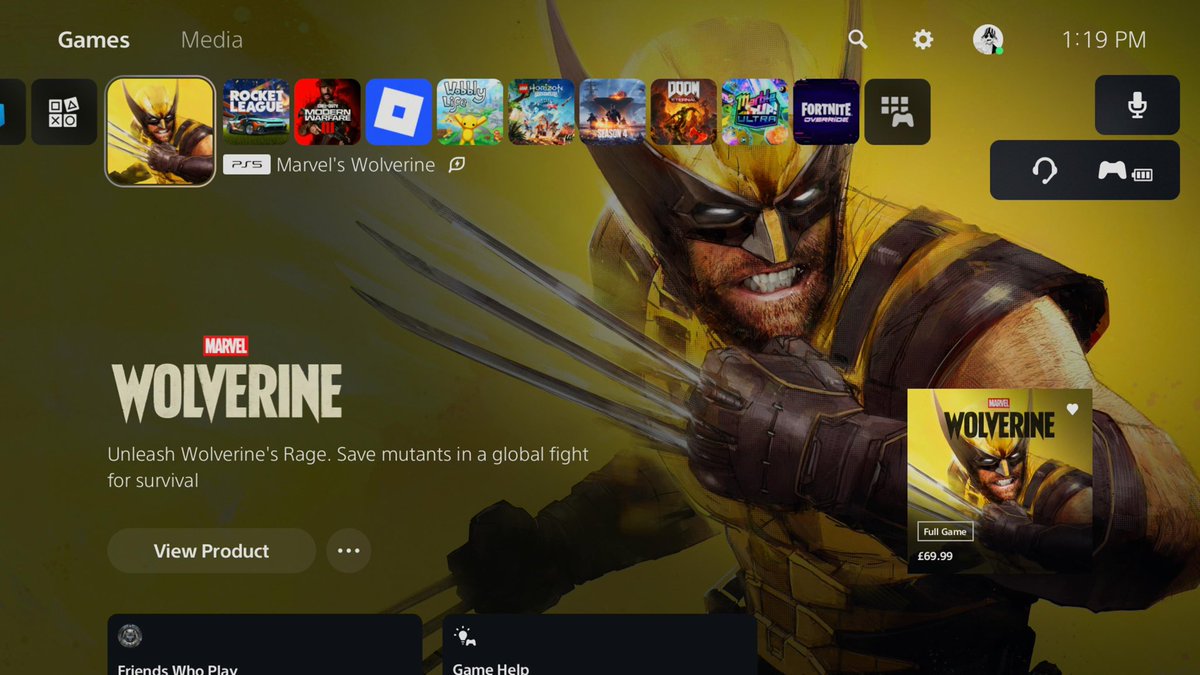
Task: Add Wolverine to wishlist with heart icon
Action: pos(1072,409)
